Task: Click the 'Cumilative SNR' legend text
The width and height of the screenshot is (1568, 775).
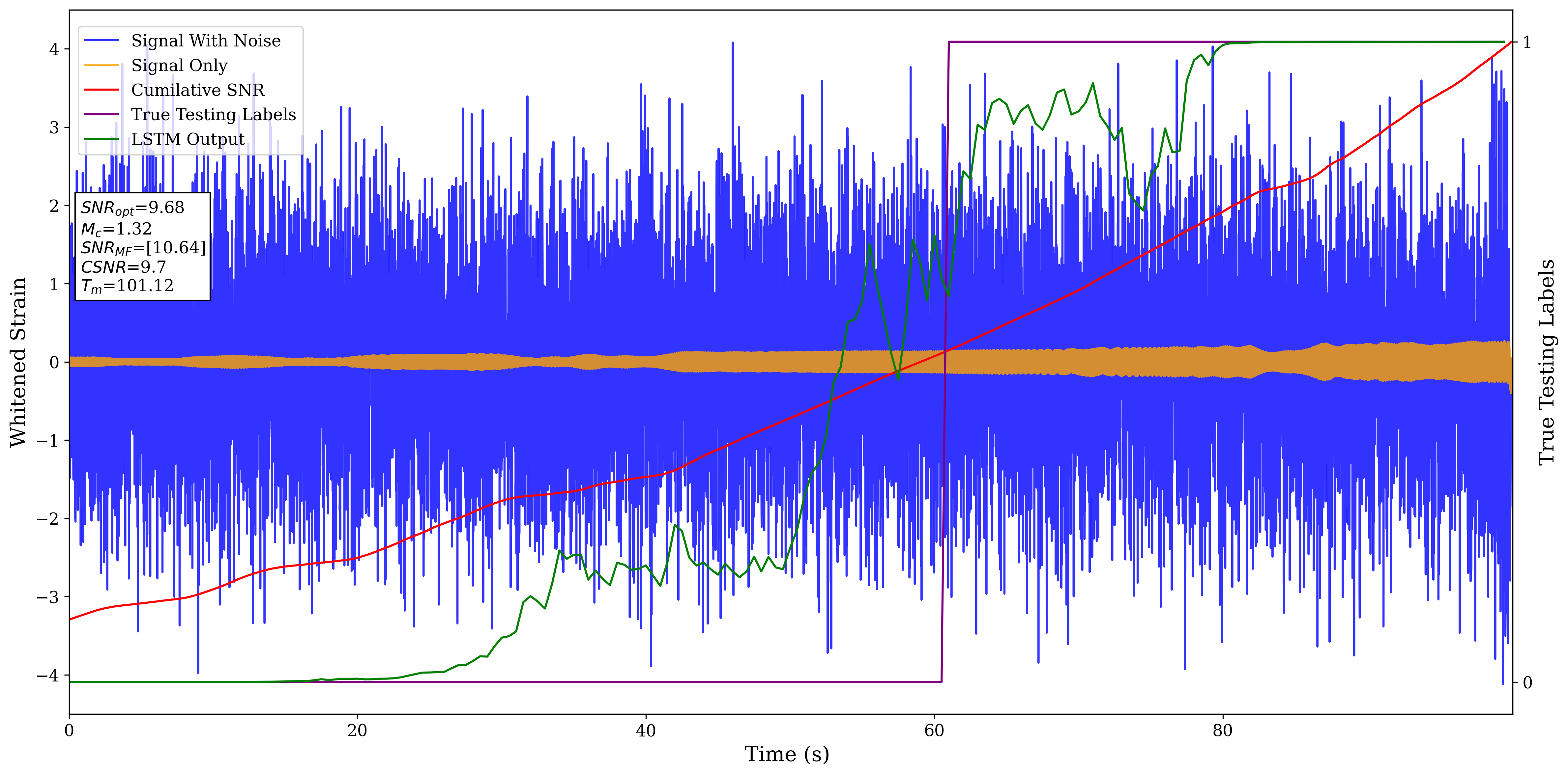Action: (198, 90)
